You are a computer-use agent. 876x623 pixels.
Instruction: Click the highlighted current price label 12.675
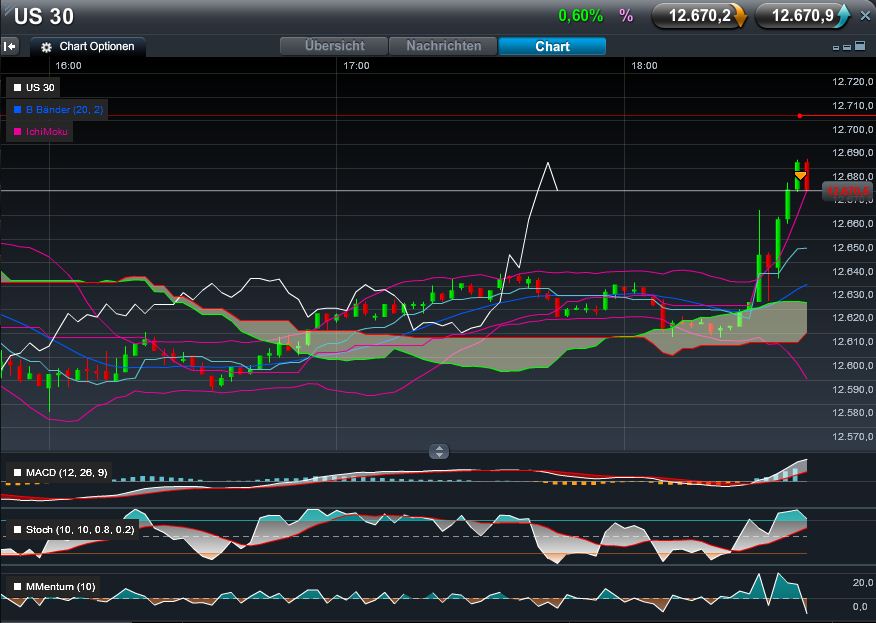tap(849, 191)
